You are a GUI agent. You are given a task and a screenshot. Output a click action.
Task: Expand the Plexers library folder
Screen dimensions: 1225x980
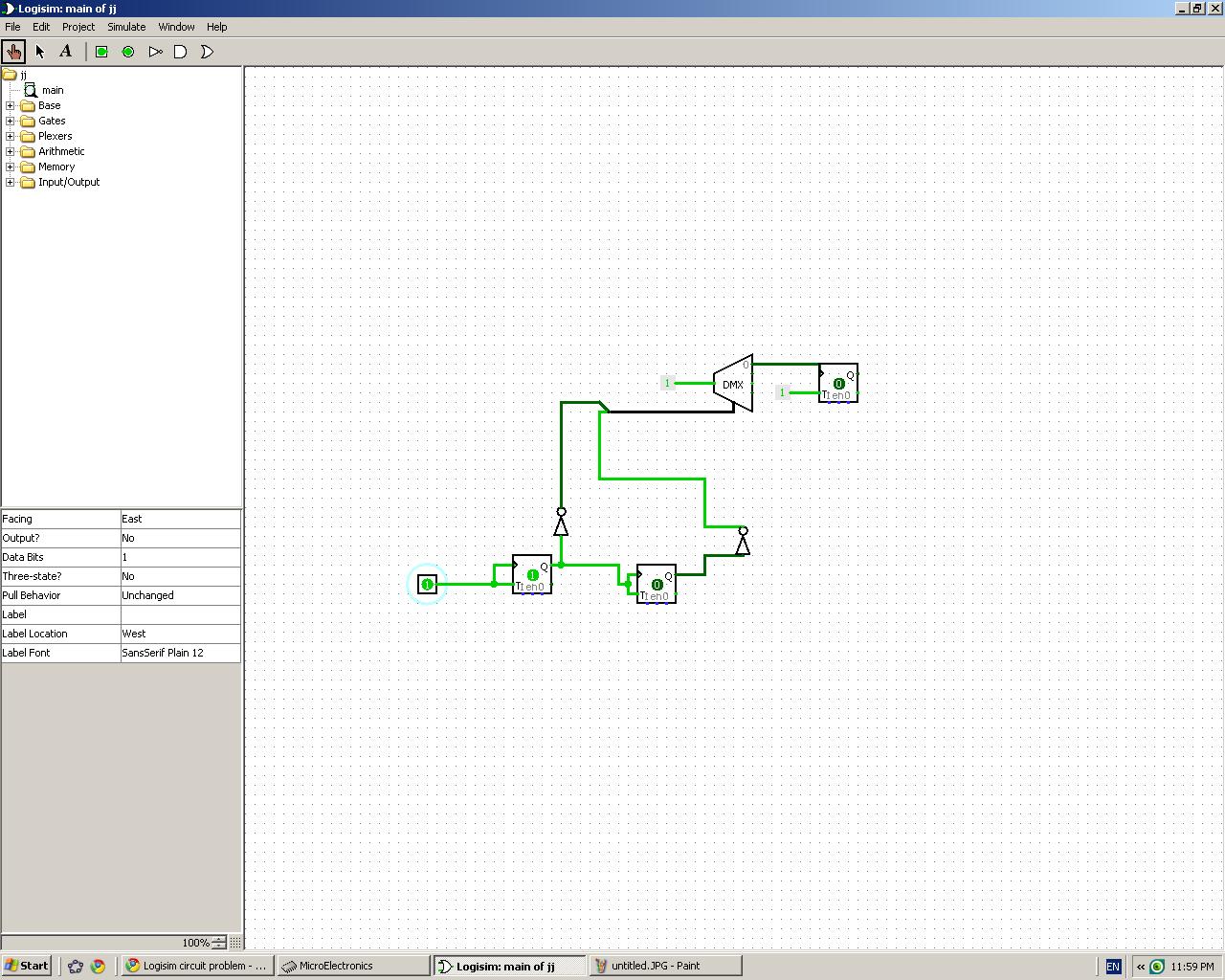(x=11, y=136)
